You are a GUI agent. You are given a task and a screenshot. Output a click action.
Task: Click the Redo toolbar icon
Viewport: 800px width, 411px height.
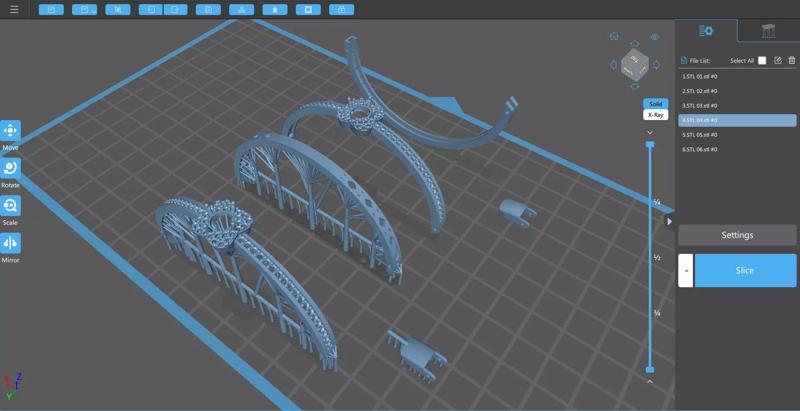click(176, 9)
